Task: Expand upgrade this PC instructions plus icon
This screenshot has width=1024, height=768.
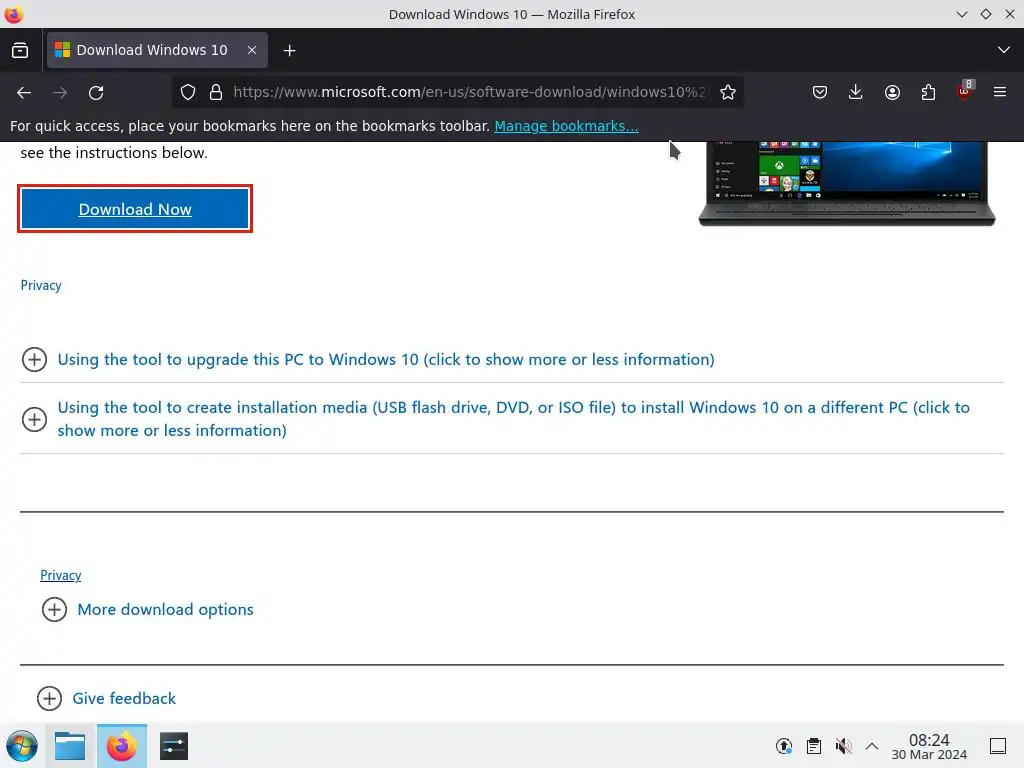Action: pos(35,359)
